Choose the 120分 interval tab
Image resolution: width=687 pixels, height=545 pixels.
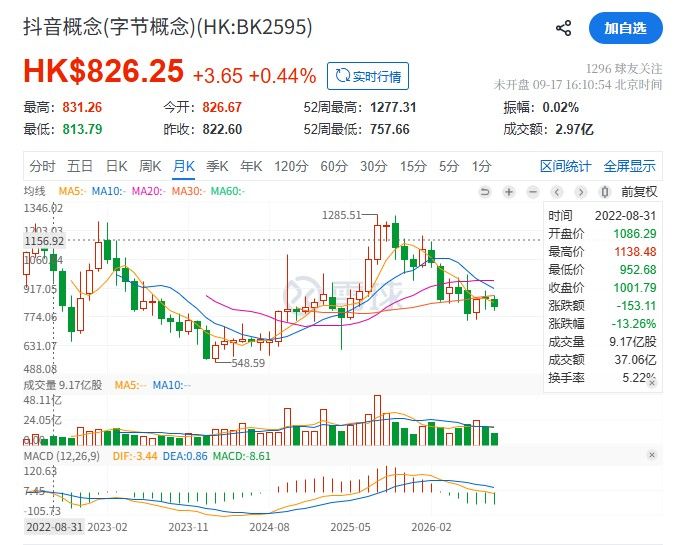point(291,166)
